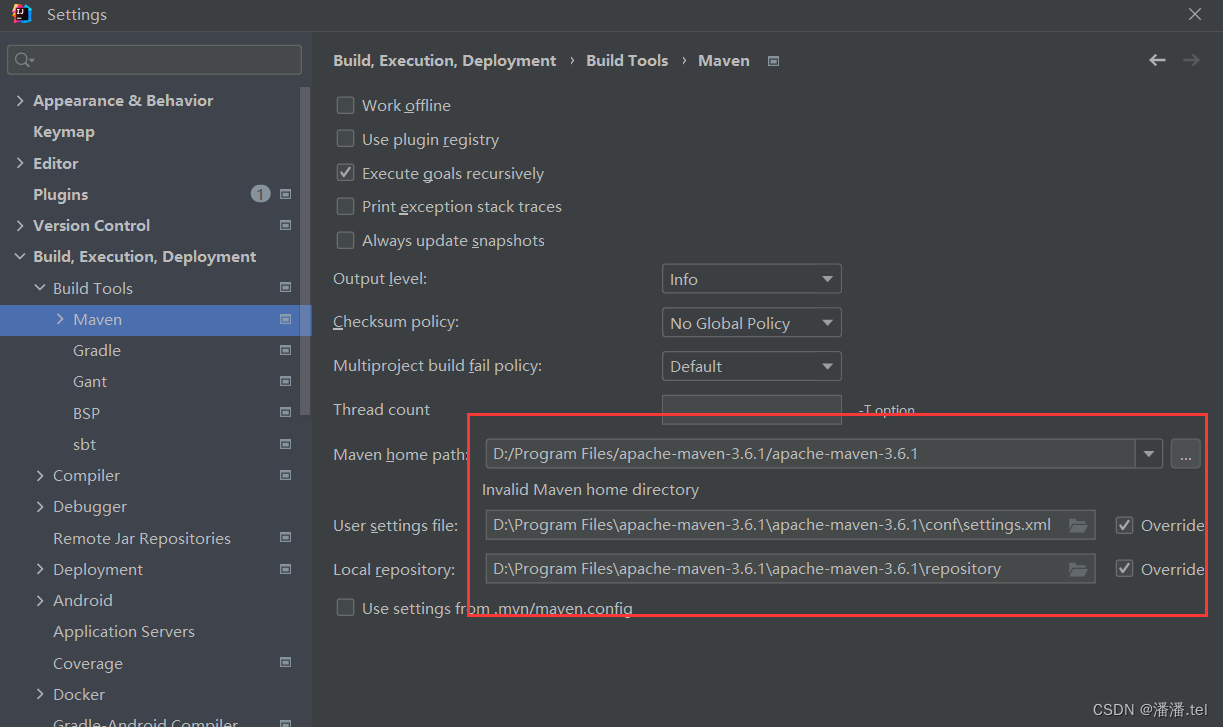The image size is (1223, 727).
Task: Expand Appearance & Behavior section
Action: [20, 100]
